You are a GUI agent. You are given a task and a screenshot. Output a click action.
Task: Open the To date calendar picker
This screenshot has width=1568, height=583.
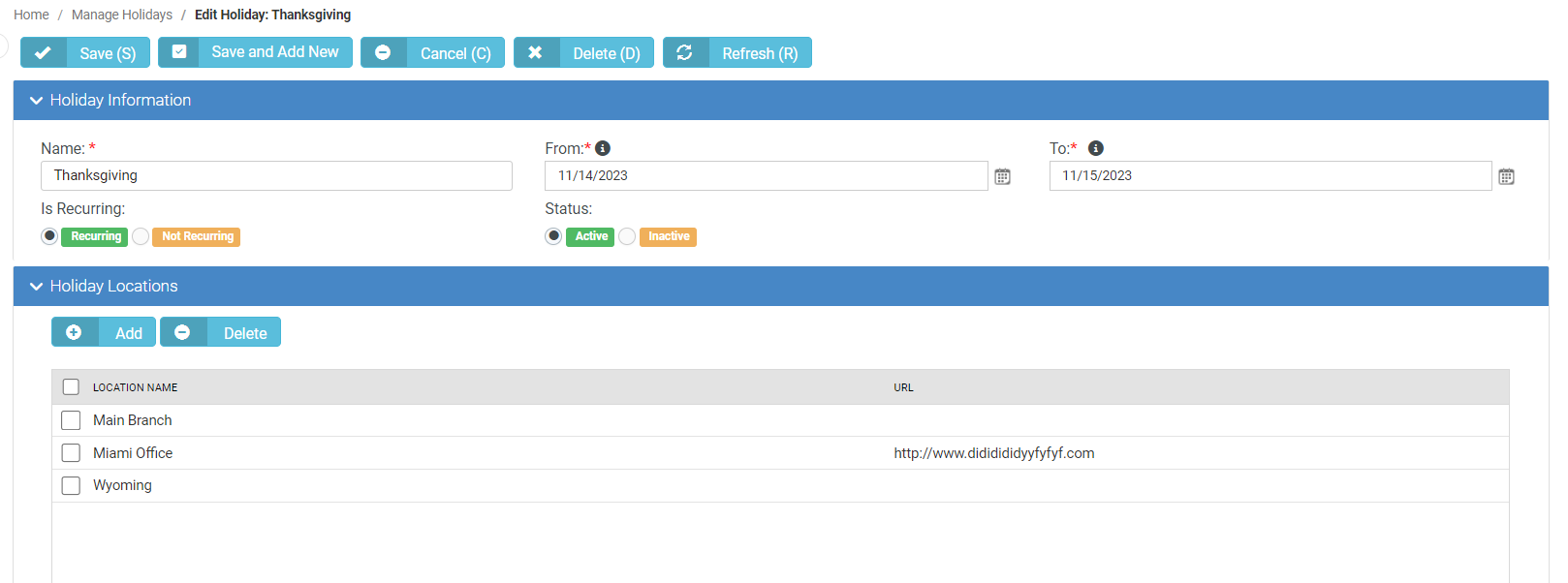1506,176
